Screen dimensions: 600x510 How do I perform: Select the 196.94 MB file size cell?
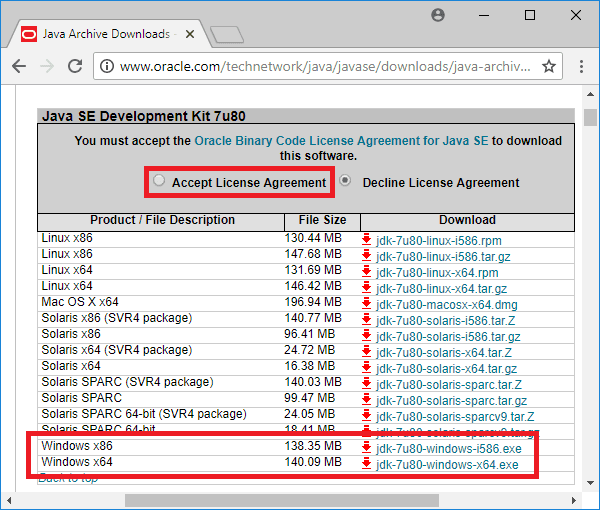click(x=313, y=302)
